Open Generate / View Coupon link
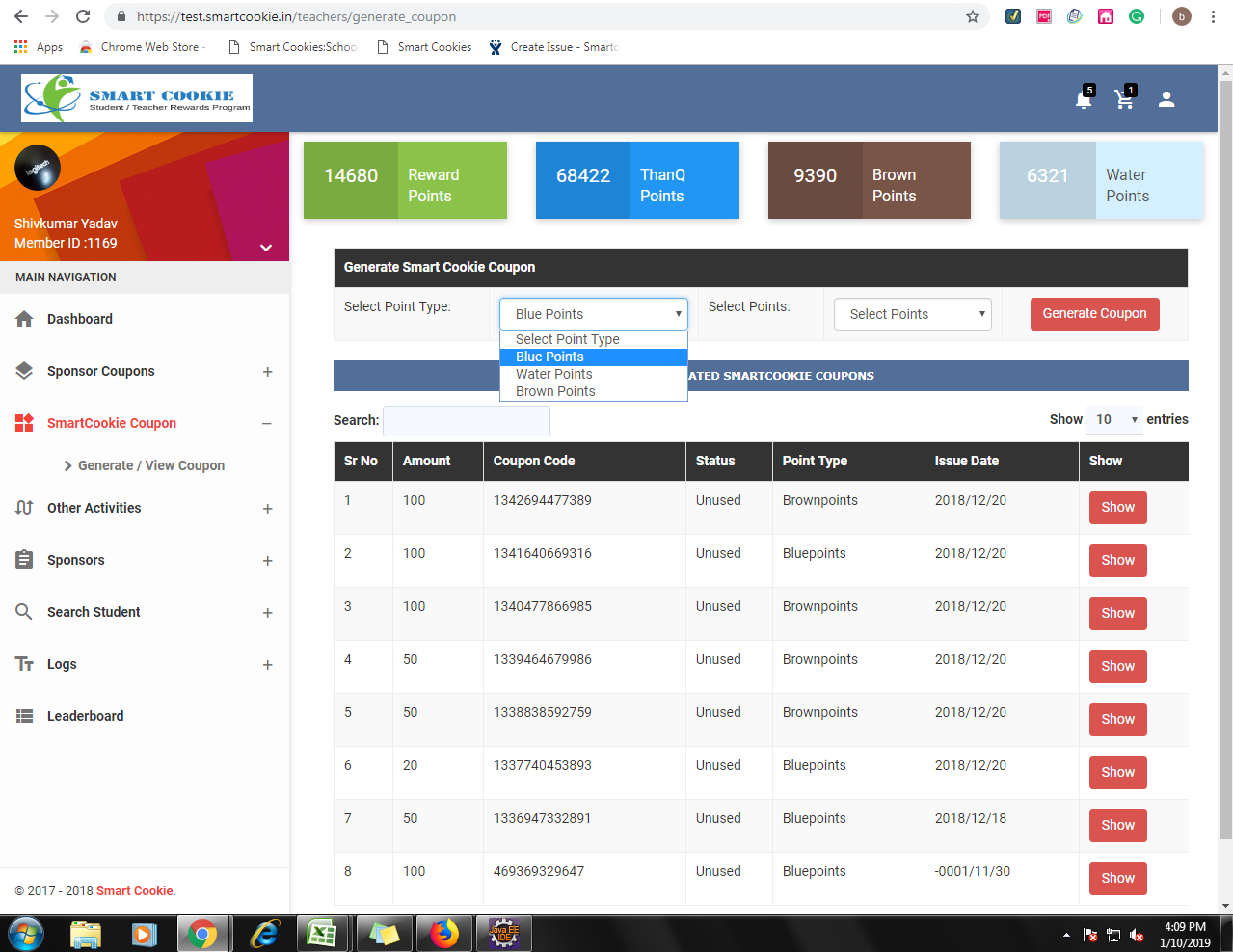Image resolution: width=1233 pixels, height=952 pixels. coord(150,465)
